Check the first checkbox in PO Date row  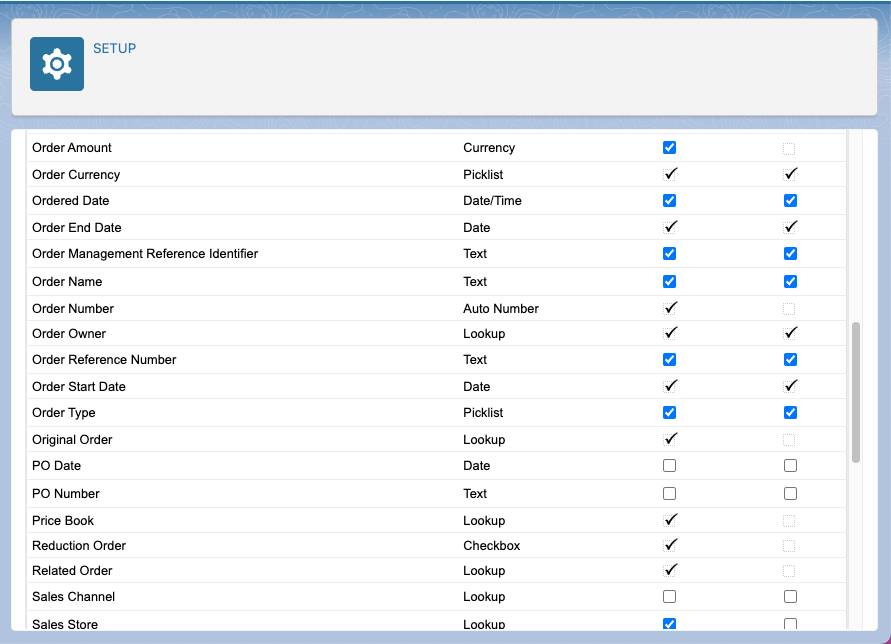tap(669, 466)
